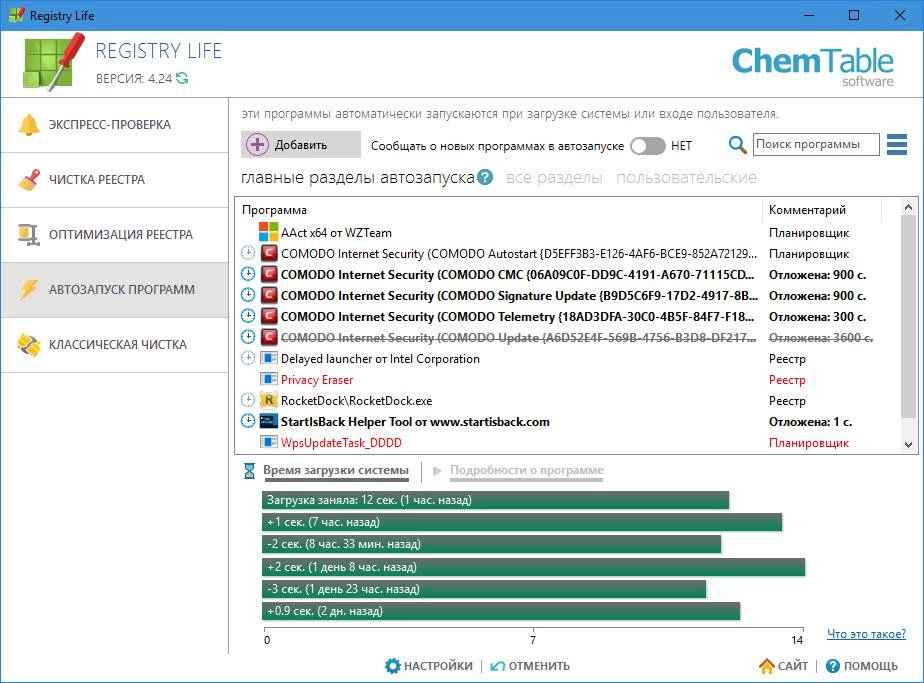Select AAct x64 от WZTeam entry
Viewport: 924px width, 683px height.
tap(336, 233)
